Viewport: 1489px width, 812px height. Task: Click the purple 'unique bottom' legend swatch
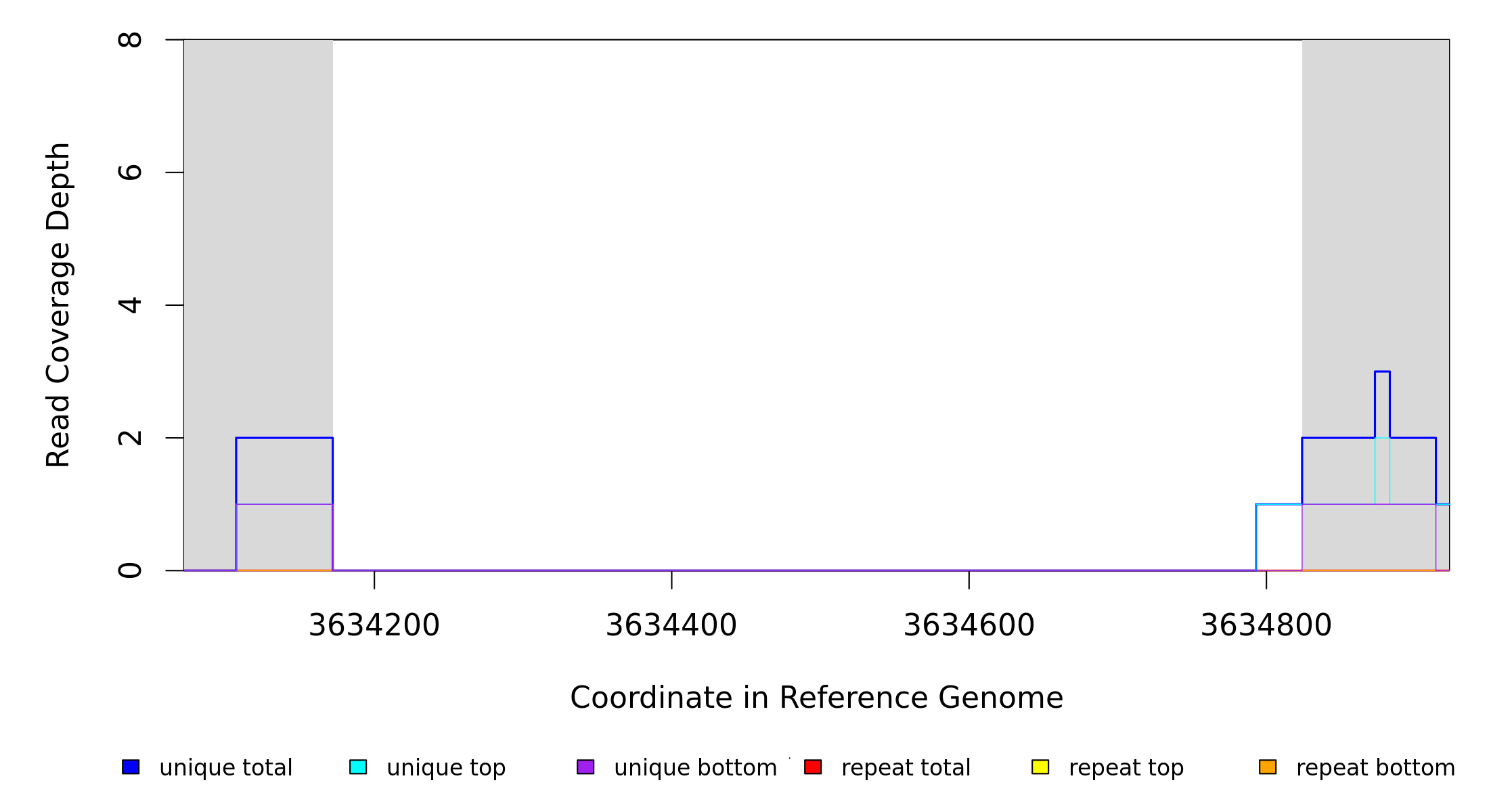click(585, 767)
